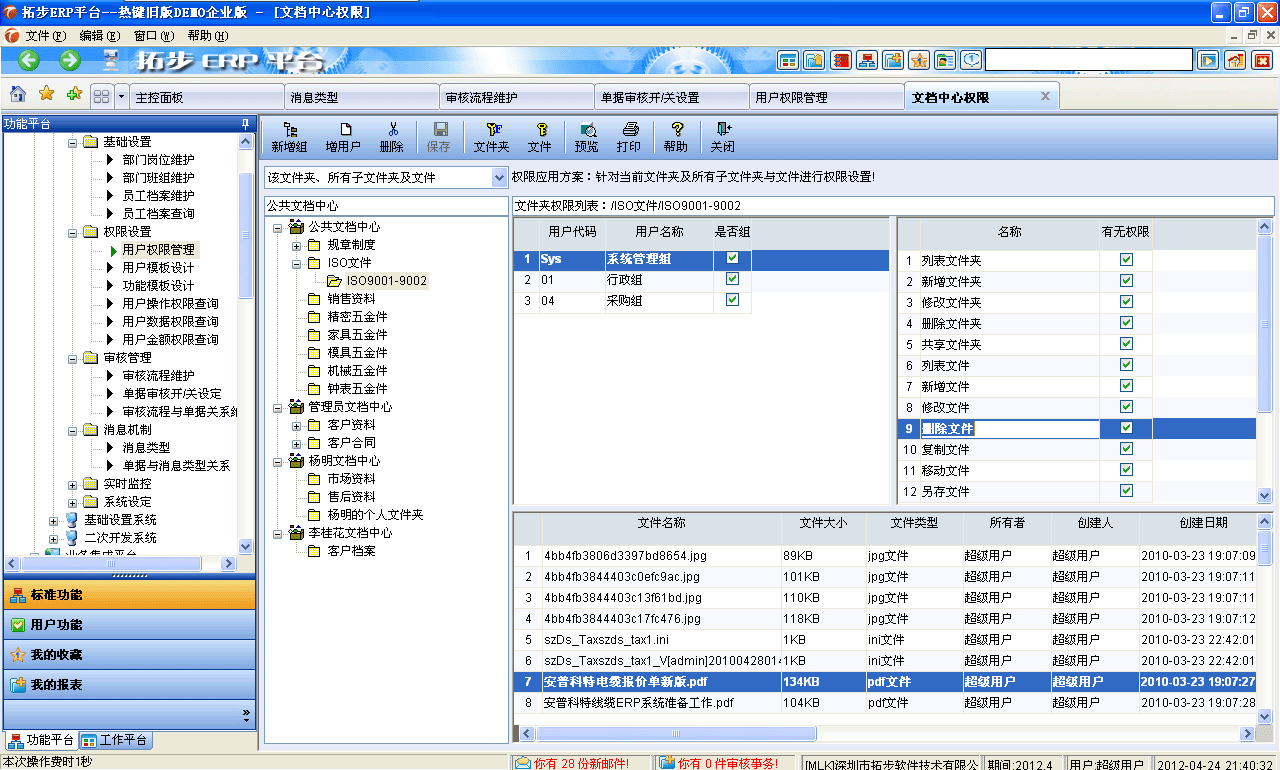Click the 删除 (delete) toolbar icon

click(390, 137)
